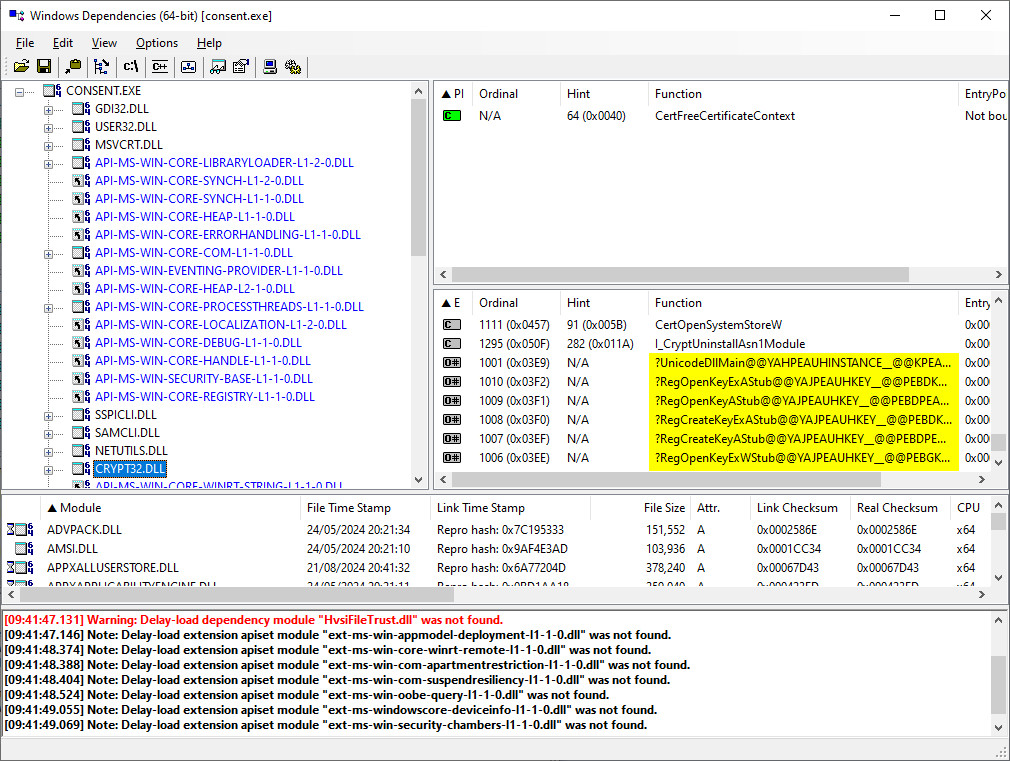
Task: Sort exports by the Ordinal column header
Action: (x=516, y=303)
